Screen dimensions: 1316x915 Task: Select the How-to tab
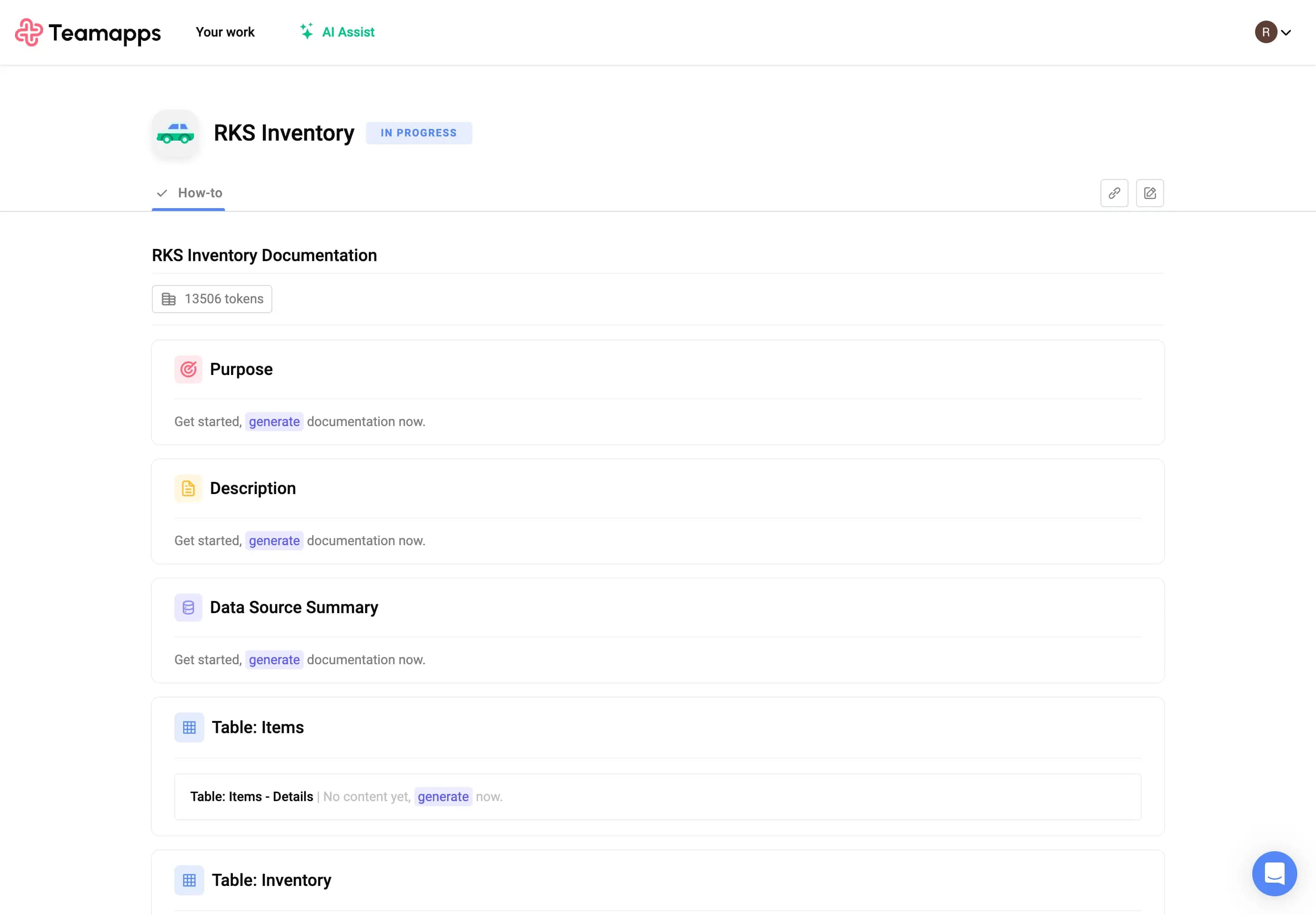click(200, 193)
